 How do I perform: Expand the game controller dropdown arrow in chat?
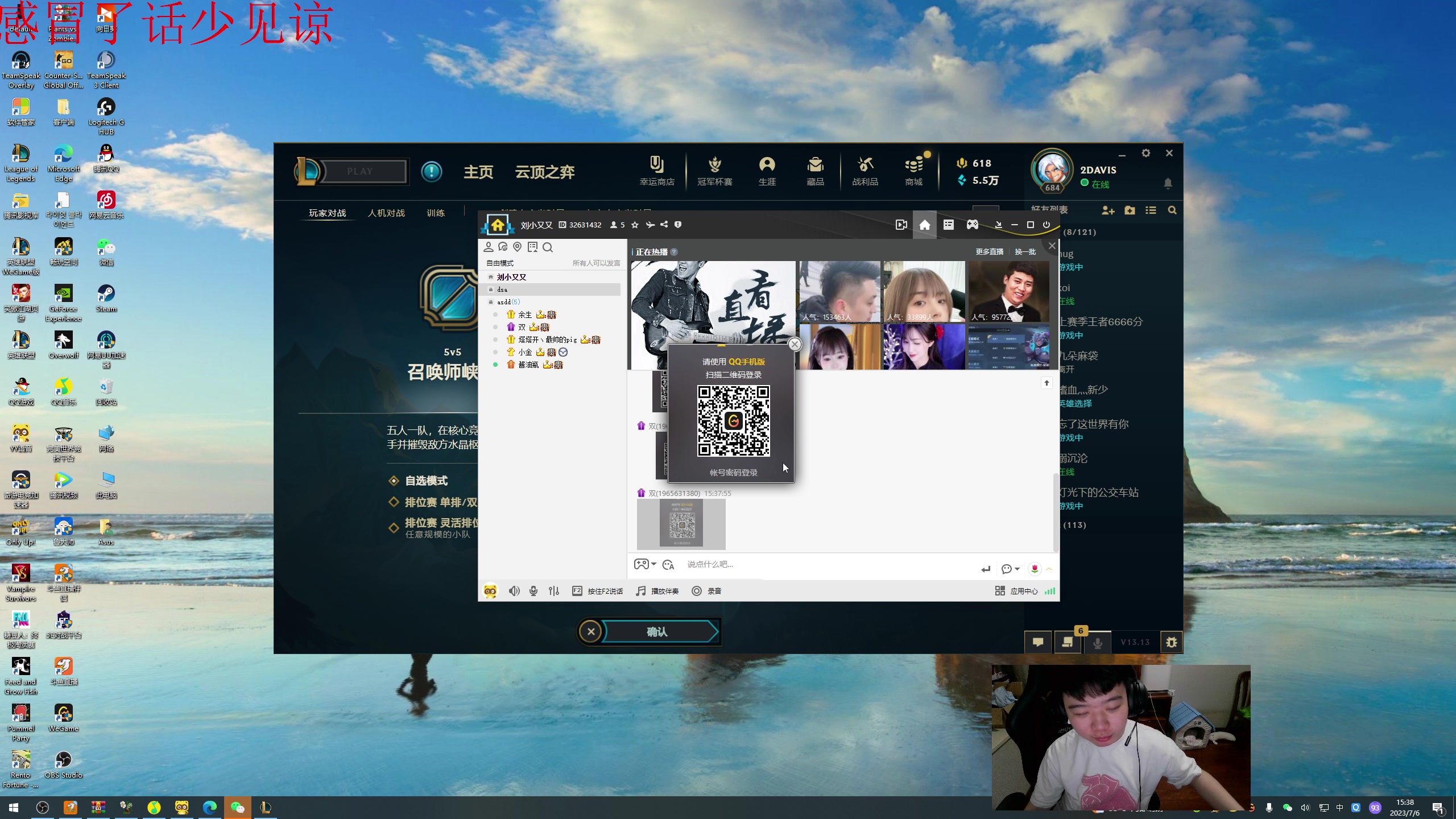(x=654, y=564)
